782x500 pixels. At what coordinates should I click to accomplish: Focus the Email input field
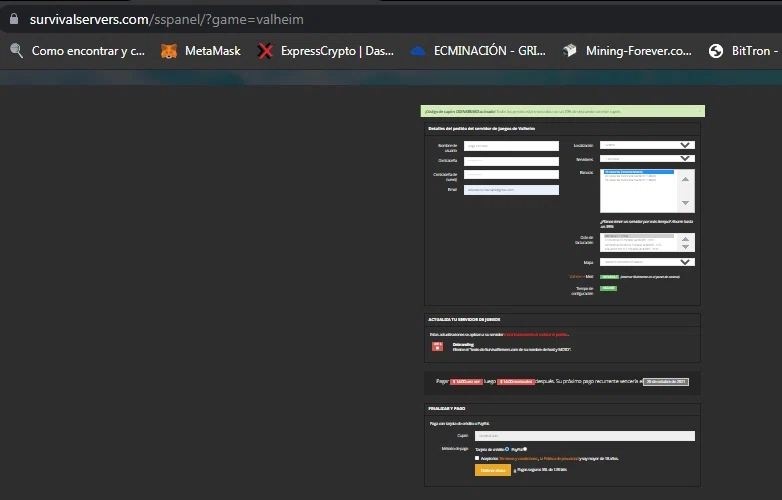511,190
